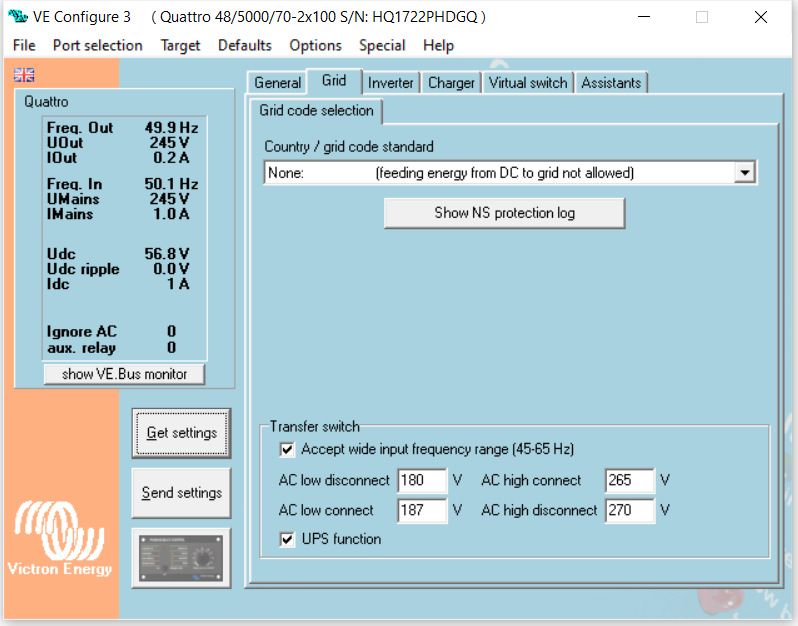Image resolution: width=798 pixels, height=626 pixels.
Task: Close the VE Configure window
Action: click(x=761, y=17)
